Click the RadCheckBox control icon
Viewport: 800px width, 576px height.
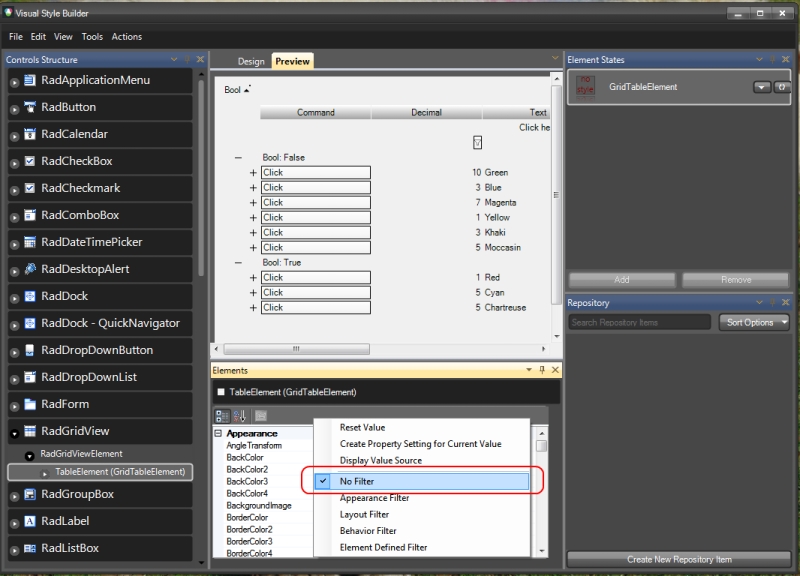click(30, 161)
